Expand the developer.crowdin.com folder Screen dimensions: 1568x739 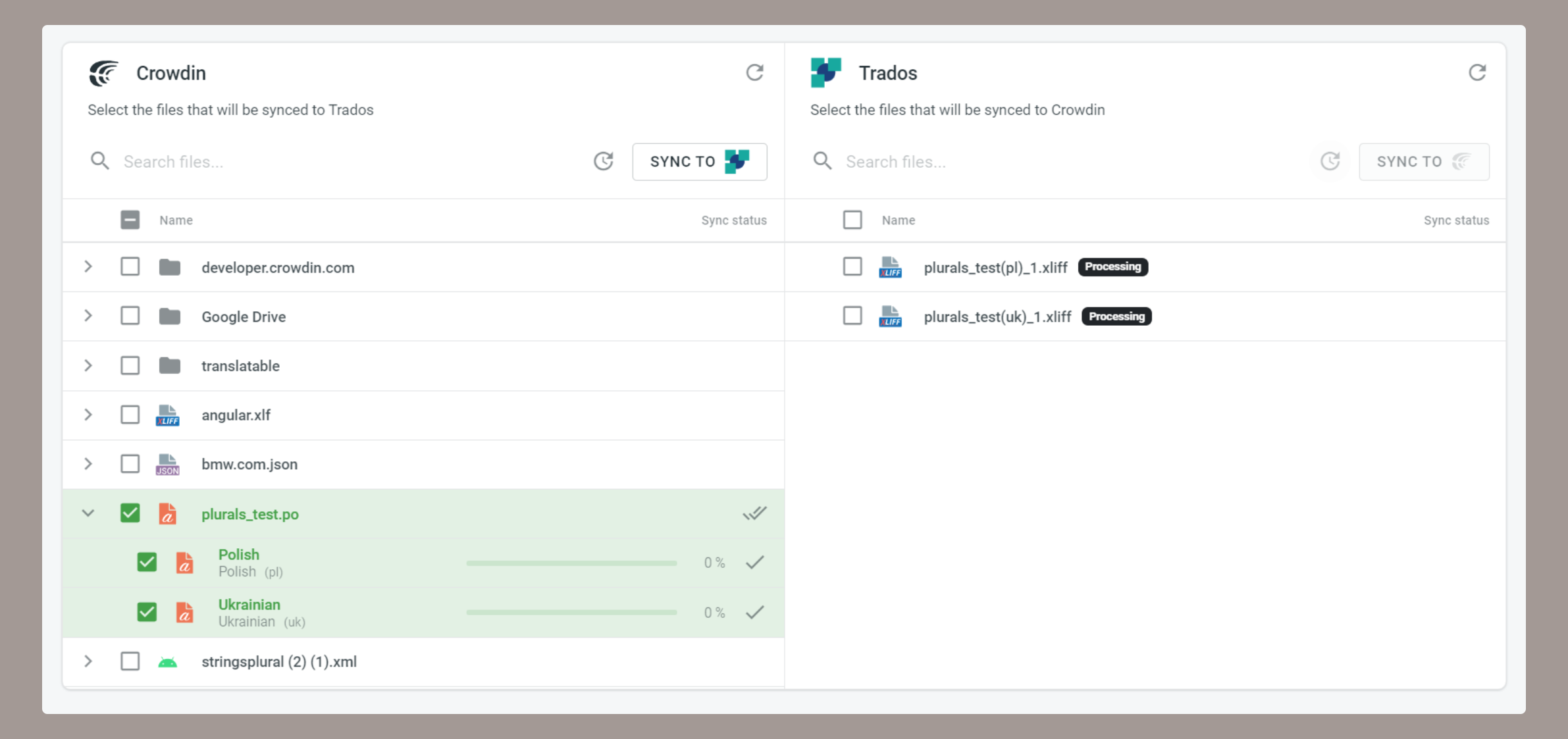(x=88, y=267)
